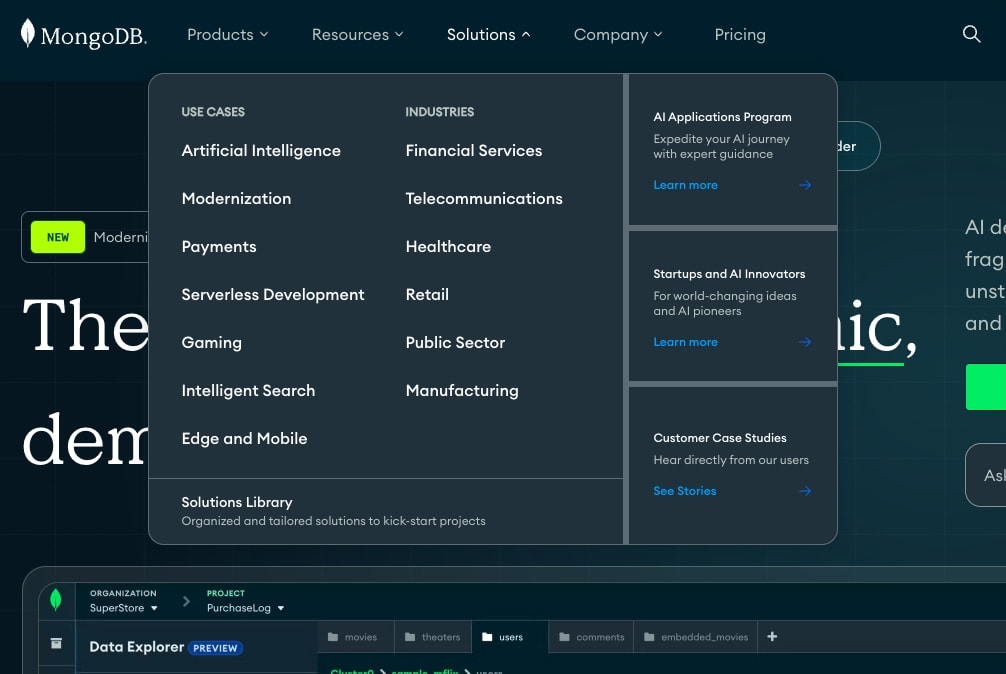
Task: Select Artificial Intelligence use case
Action: pos(260,151)
